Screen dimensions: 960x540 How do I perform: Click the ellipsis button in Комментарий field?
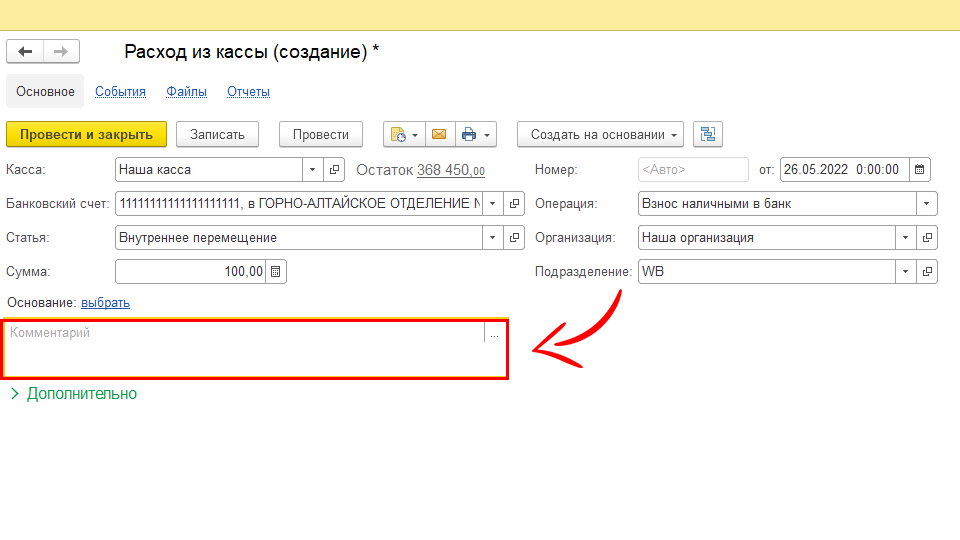(494, 335)
